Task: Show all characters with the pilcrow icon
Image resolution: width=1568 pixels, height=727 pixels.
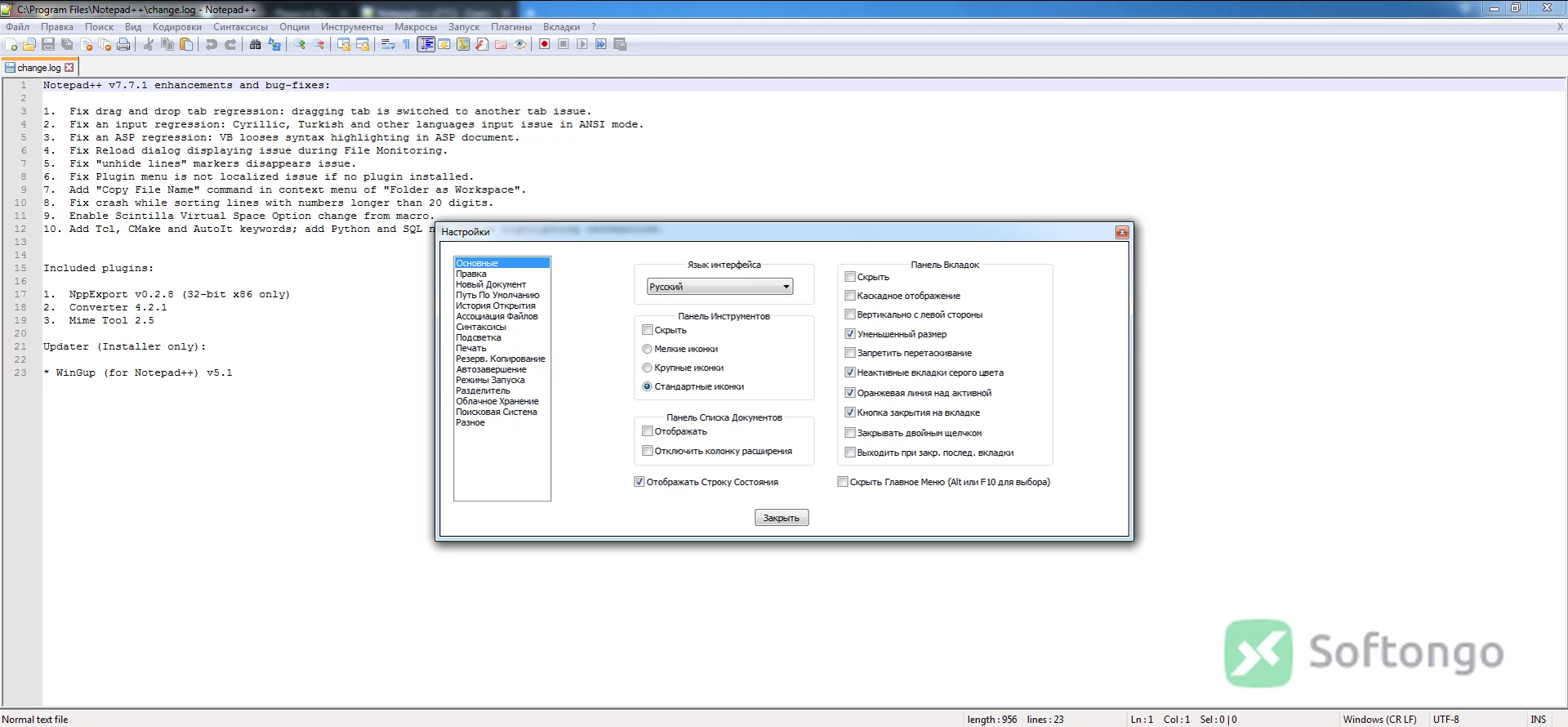Action: [x=407, y=45]
